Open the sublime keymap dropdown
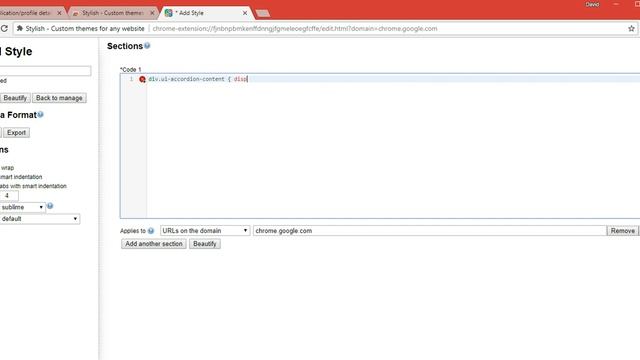640x360 pixels. coord(22,207)
